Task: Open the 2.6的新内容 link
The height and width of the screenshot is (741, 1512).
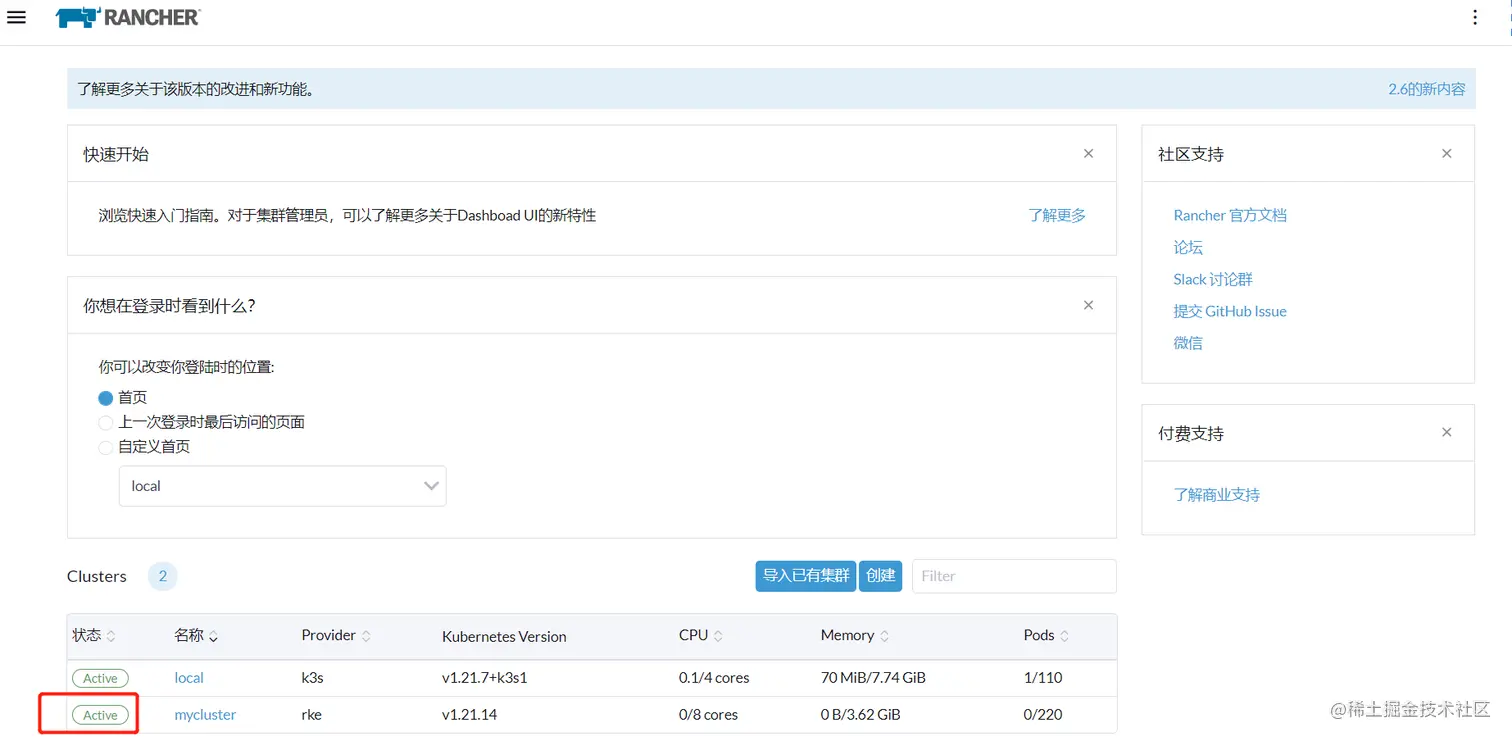Action: (1426, 89)
